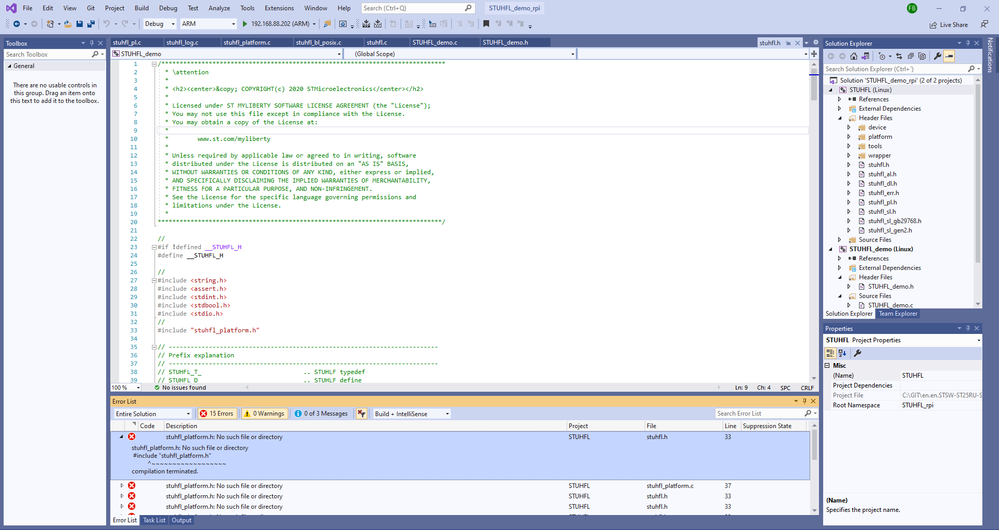
Task: Expand the Source Files node under STUHFL
Action: (840, 240)
